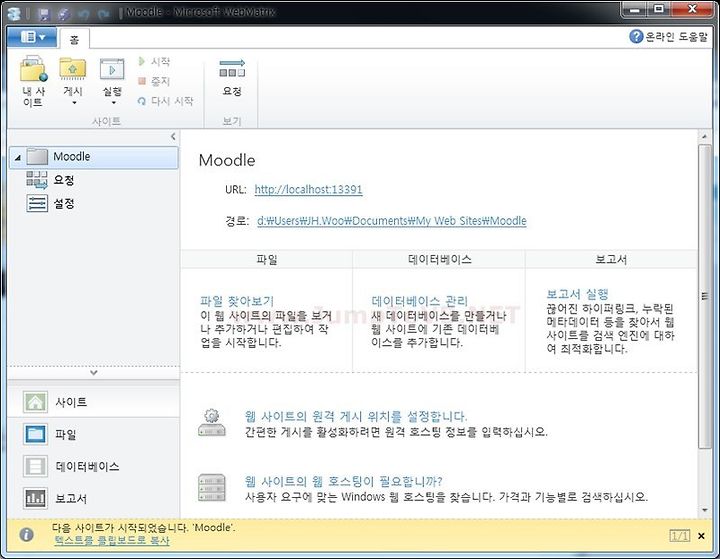Click the Moodle page heading
The width and height of the screenshot is (720, 559).
(227, 160)
